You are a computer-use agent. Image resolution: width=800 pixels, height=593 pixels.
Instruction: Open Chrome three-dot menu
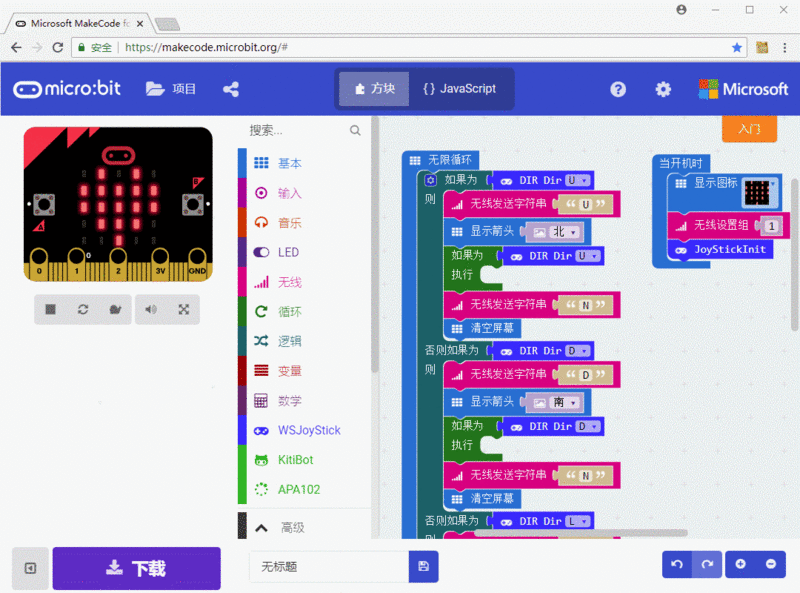point(785,47)
